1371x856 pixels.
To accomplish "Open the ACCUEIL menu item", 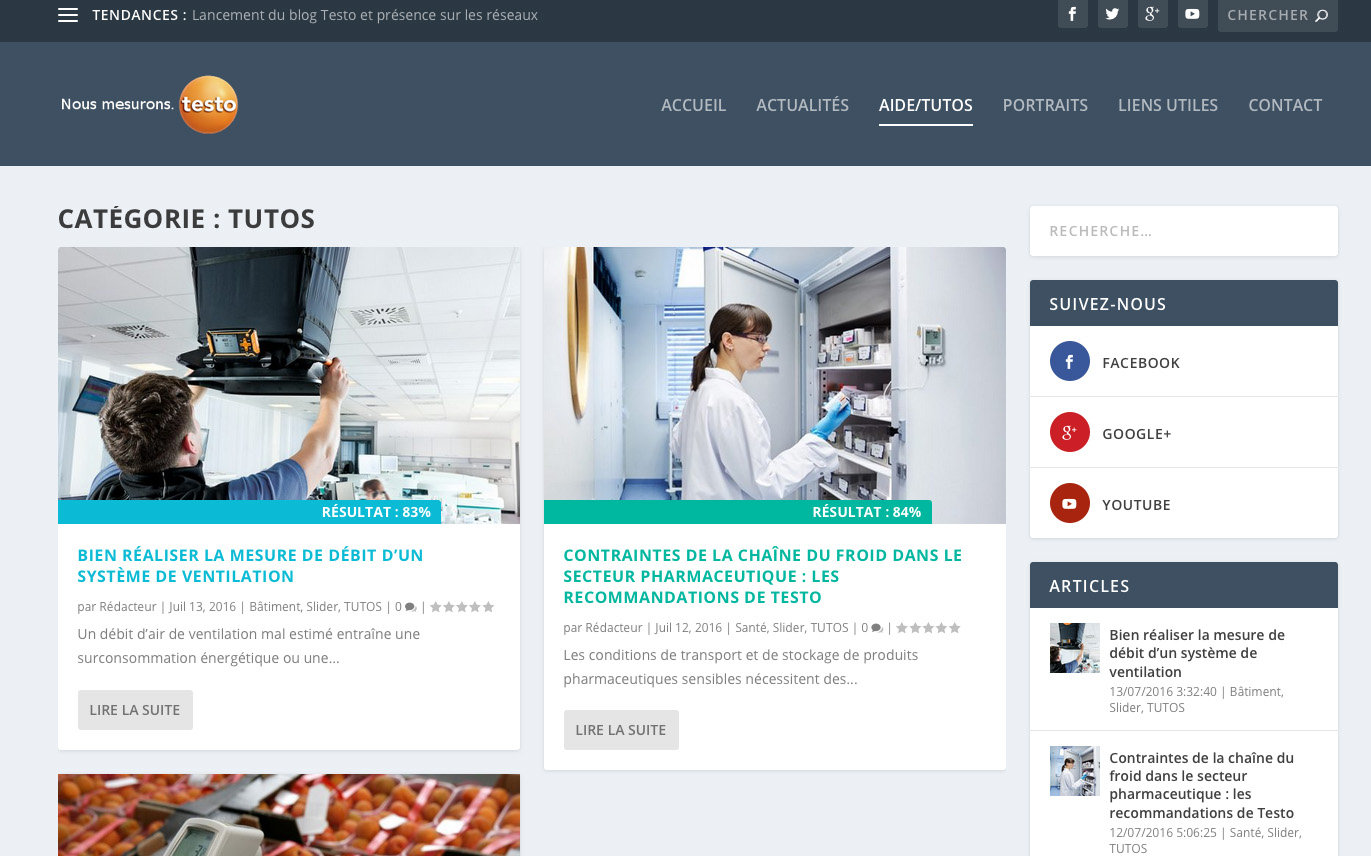I will pyautogui.click(x=693, y=105).
